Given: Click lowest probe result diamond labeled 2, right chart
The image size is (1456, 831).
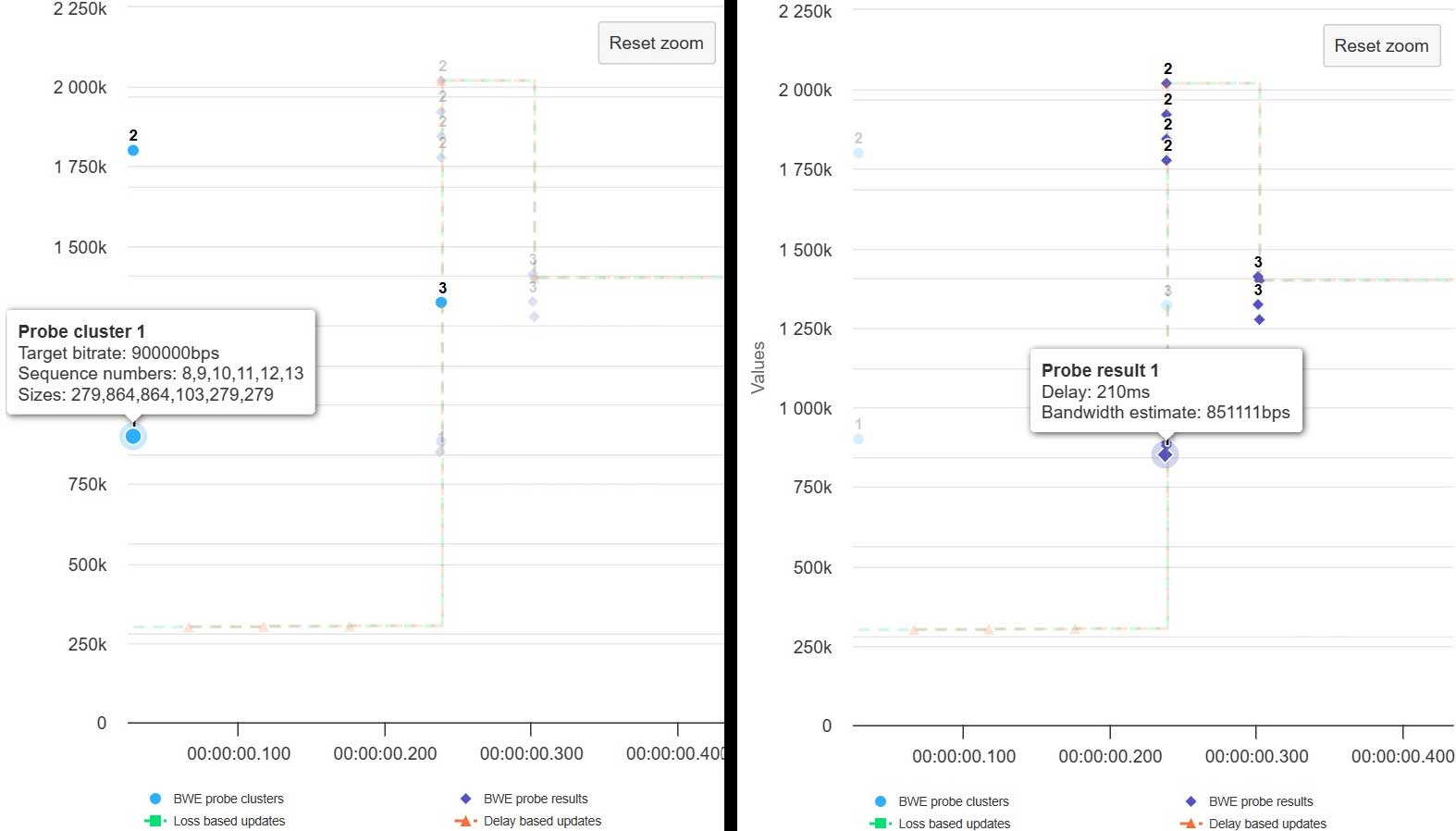Looking at the screenshot, I should [1166, 160].
